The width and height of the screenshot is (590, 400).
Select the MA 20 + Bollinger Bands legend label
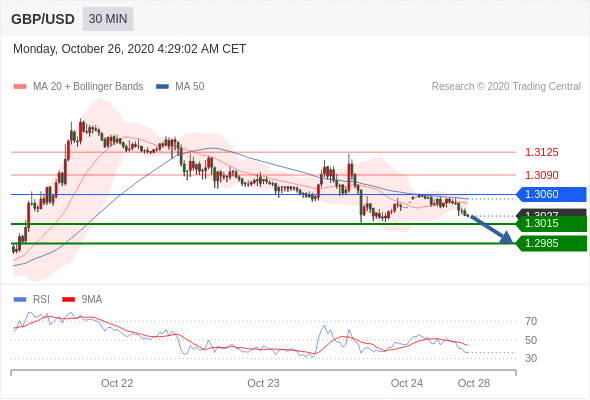[88, 87]
